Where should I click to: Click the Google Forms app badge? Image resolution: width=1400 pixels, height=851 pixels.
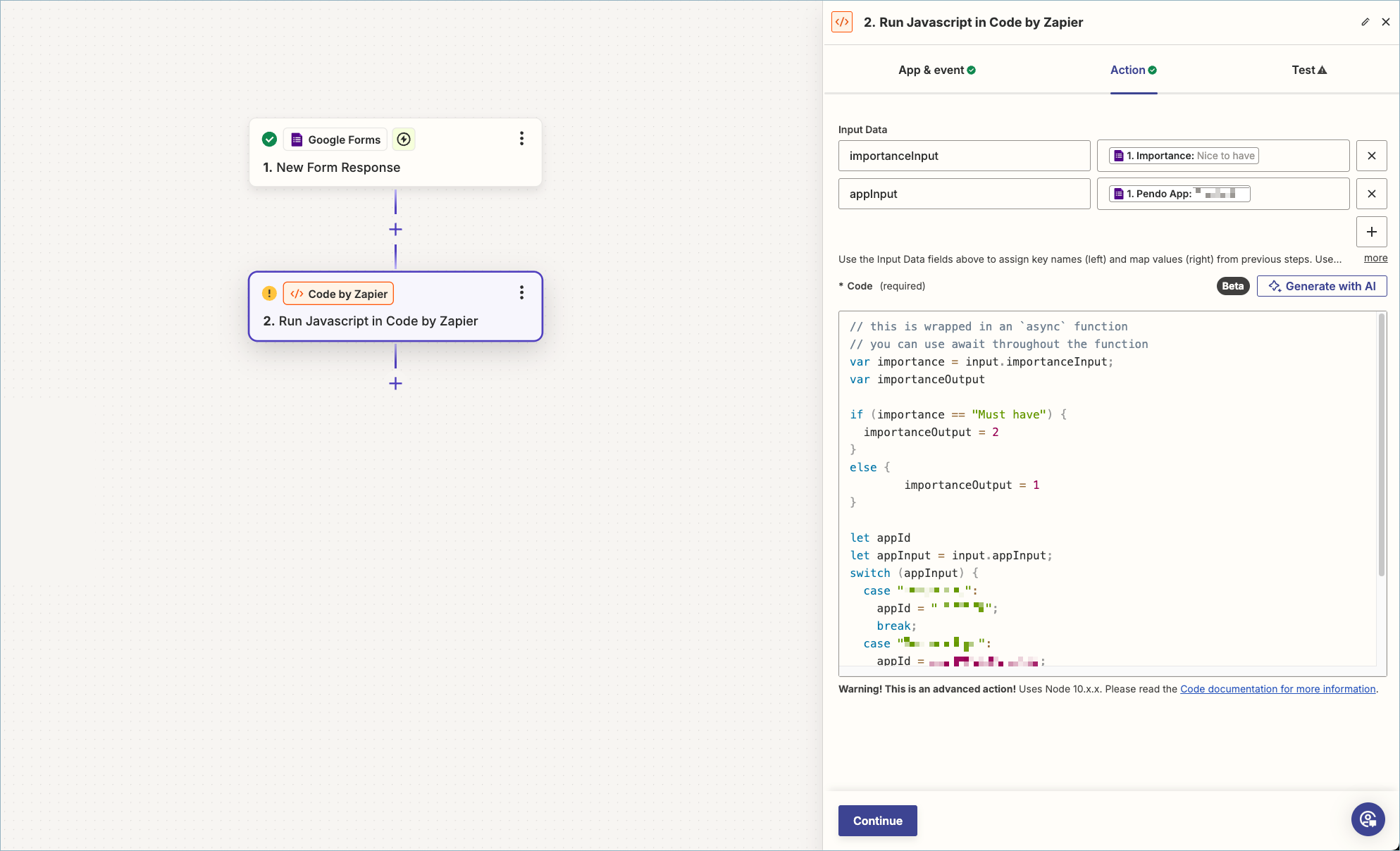pyautogui.click(x=335, y=139)
